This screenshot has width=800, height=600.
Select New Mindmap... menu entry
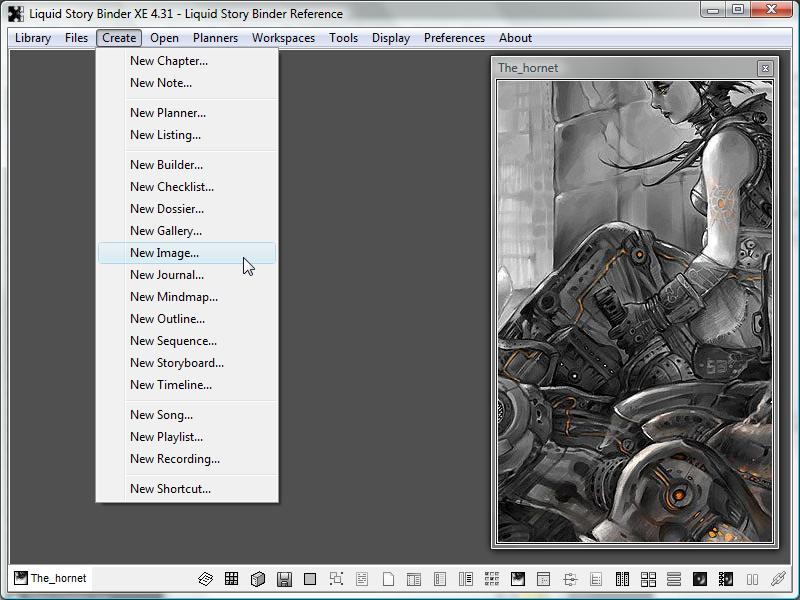click(x=173, y=297)
